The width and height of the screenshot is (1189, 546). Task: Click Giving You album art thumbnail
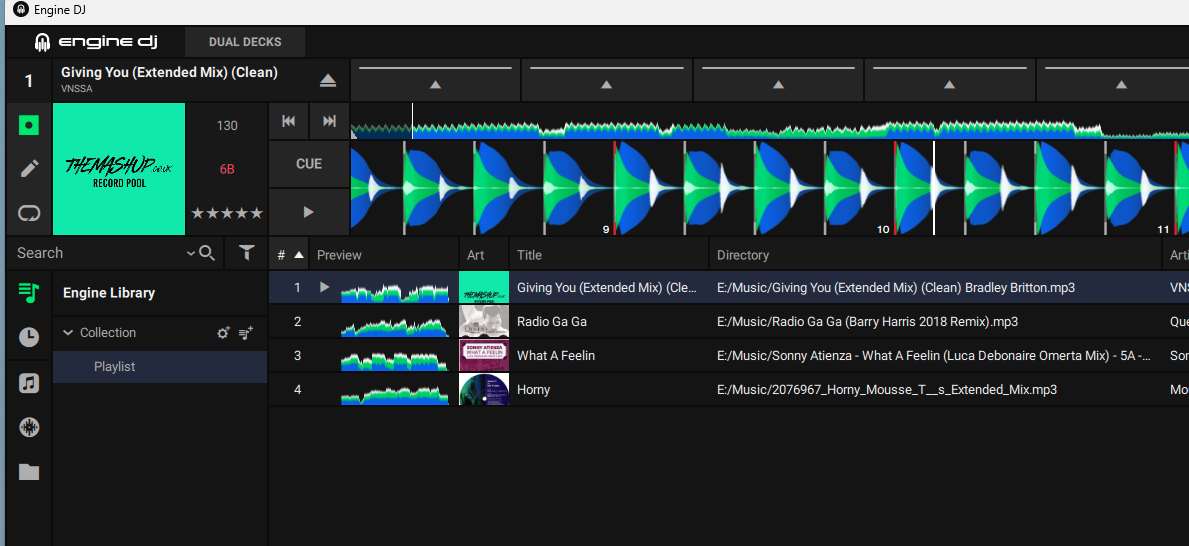click(x=484, y=288)
